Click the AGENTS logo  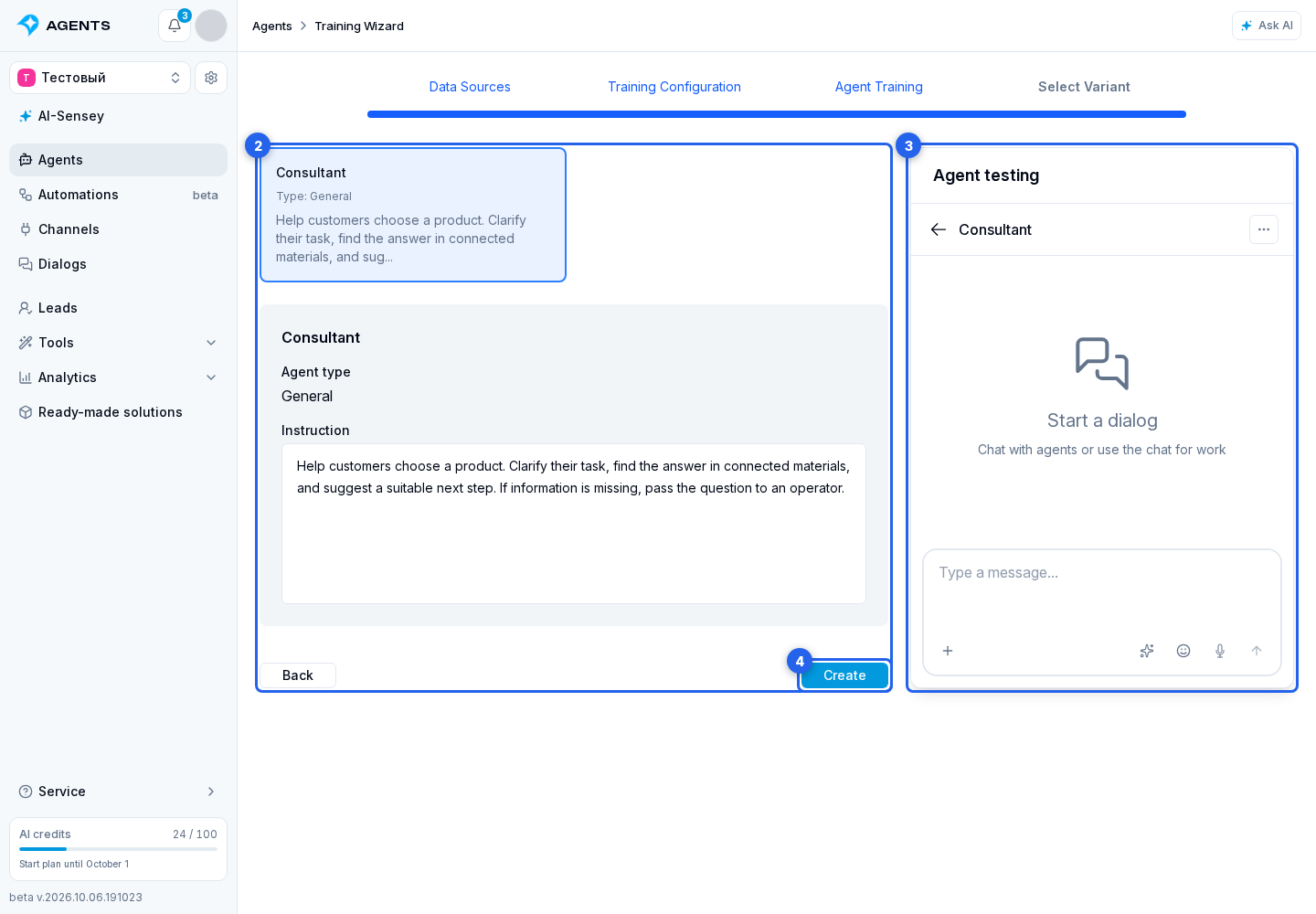[x=64, y=26]
